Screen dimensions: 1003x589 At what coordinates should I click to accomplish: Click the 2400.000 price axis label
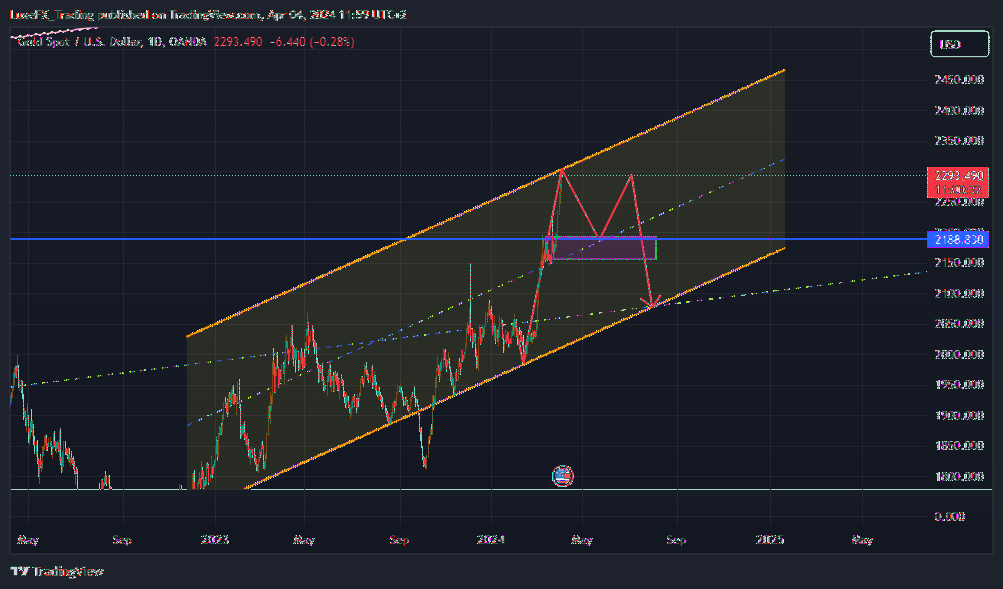pos(958,110)
